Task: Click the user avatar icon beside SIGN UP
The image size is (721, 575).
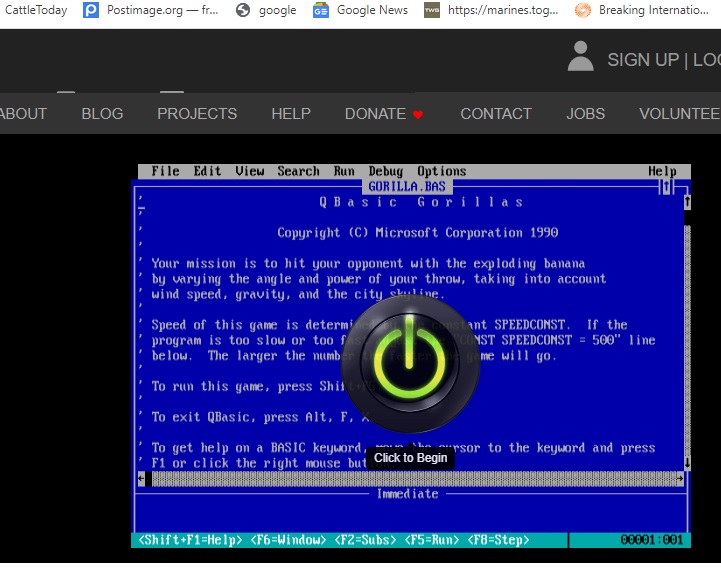Action: [x=580, y=57]
